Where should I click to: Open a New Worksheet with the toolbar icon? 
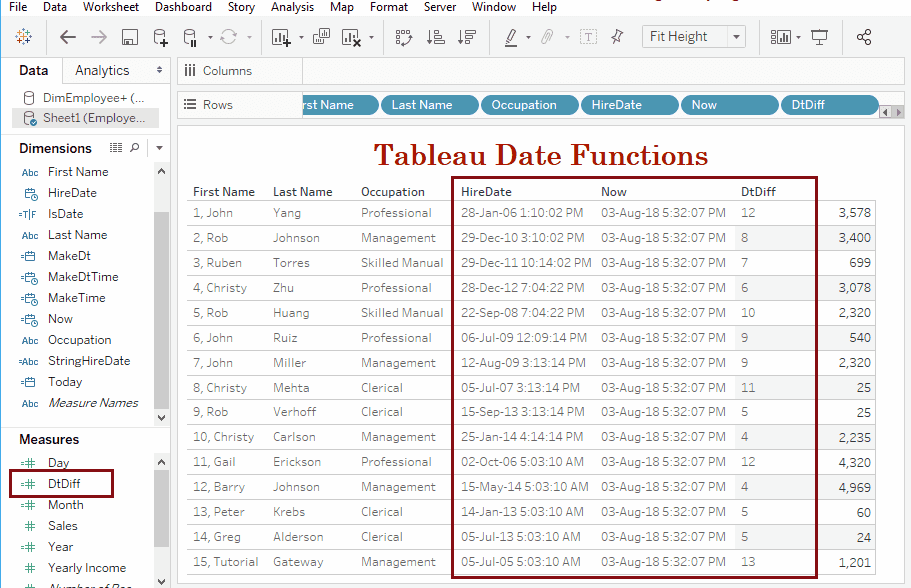point(283,37)
